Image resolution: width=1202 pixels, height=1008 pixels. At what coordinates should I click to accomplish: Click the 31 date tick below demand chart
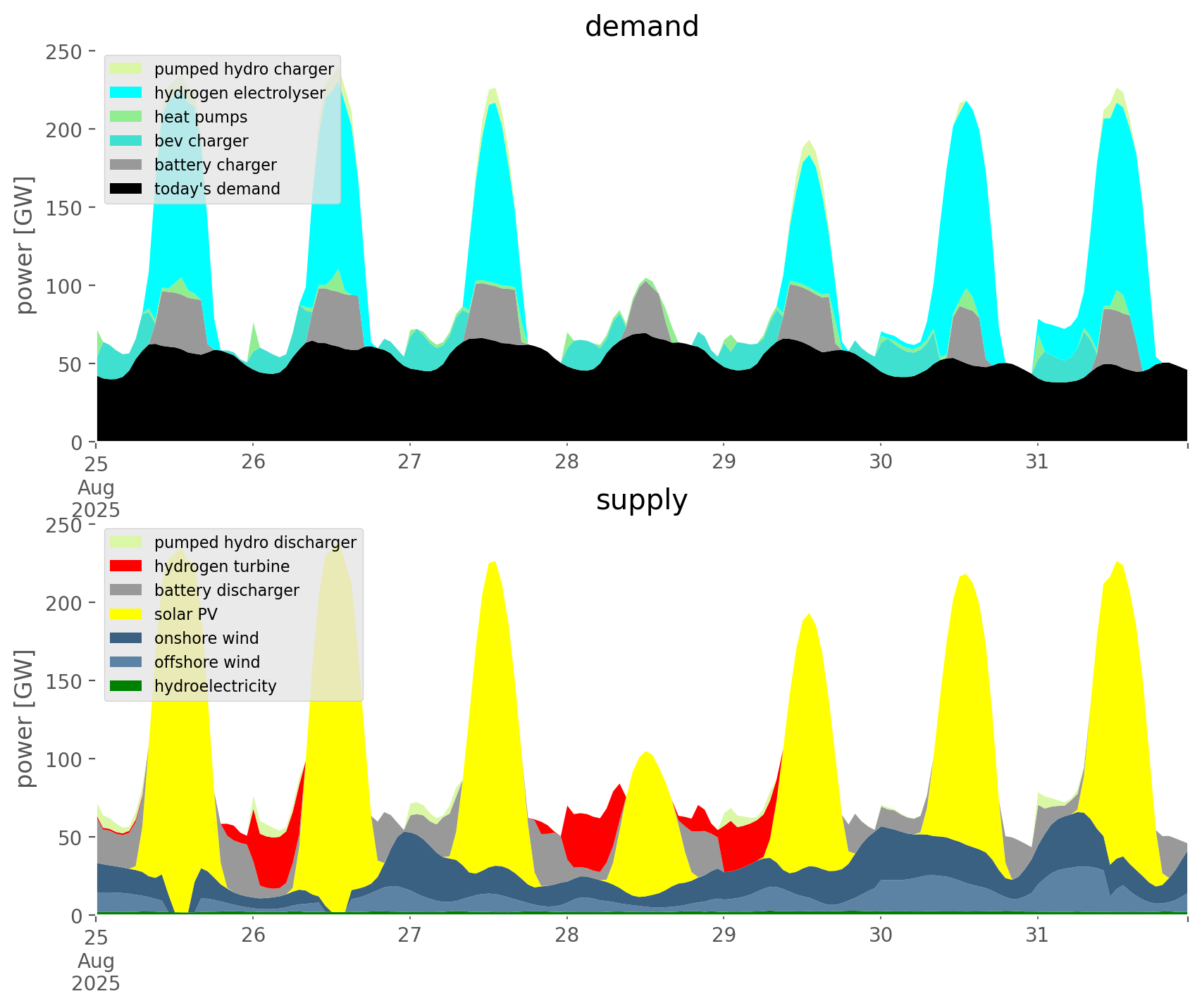tap(1037, 462)
